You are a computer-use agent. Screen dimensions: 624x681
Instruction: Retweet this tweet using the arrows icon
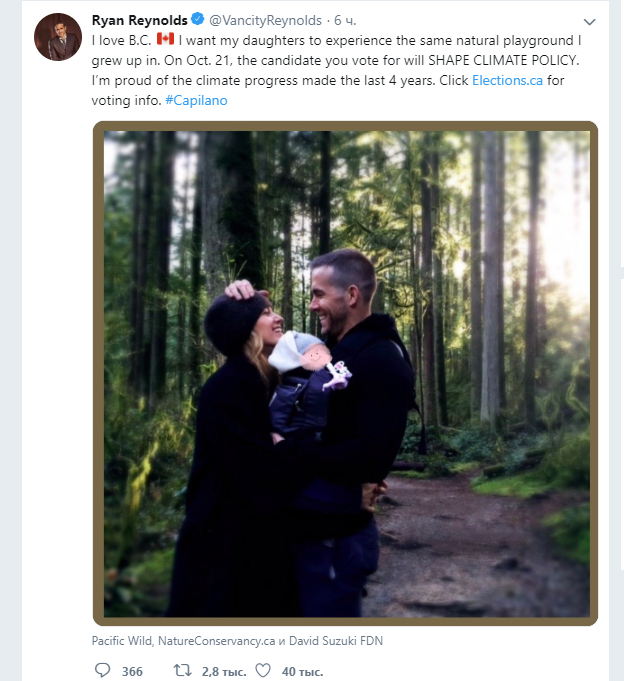point(184,671)
